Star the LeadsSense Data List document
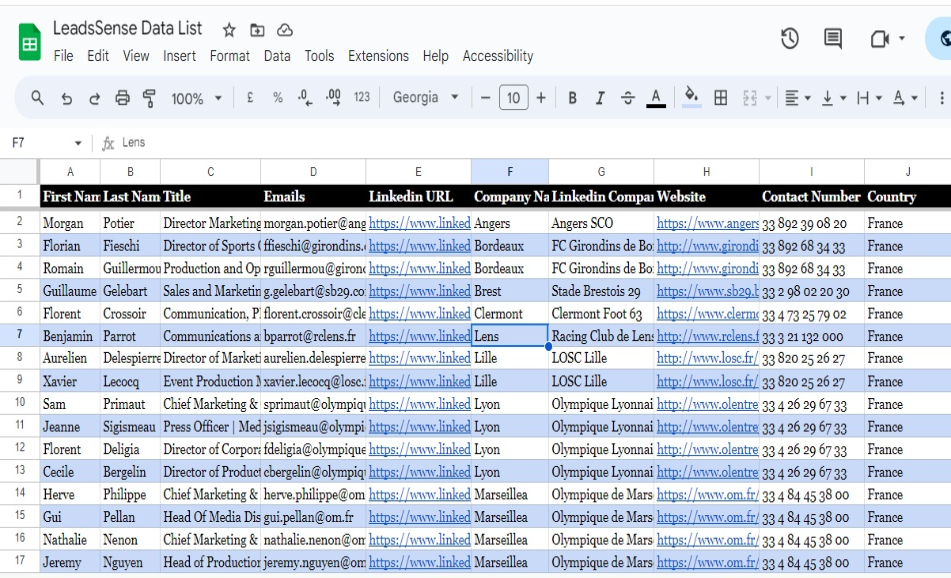This screenshot has height=578, width=951. pyautogui.click(x=227, y=30)
